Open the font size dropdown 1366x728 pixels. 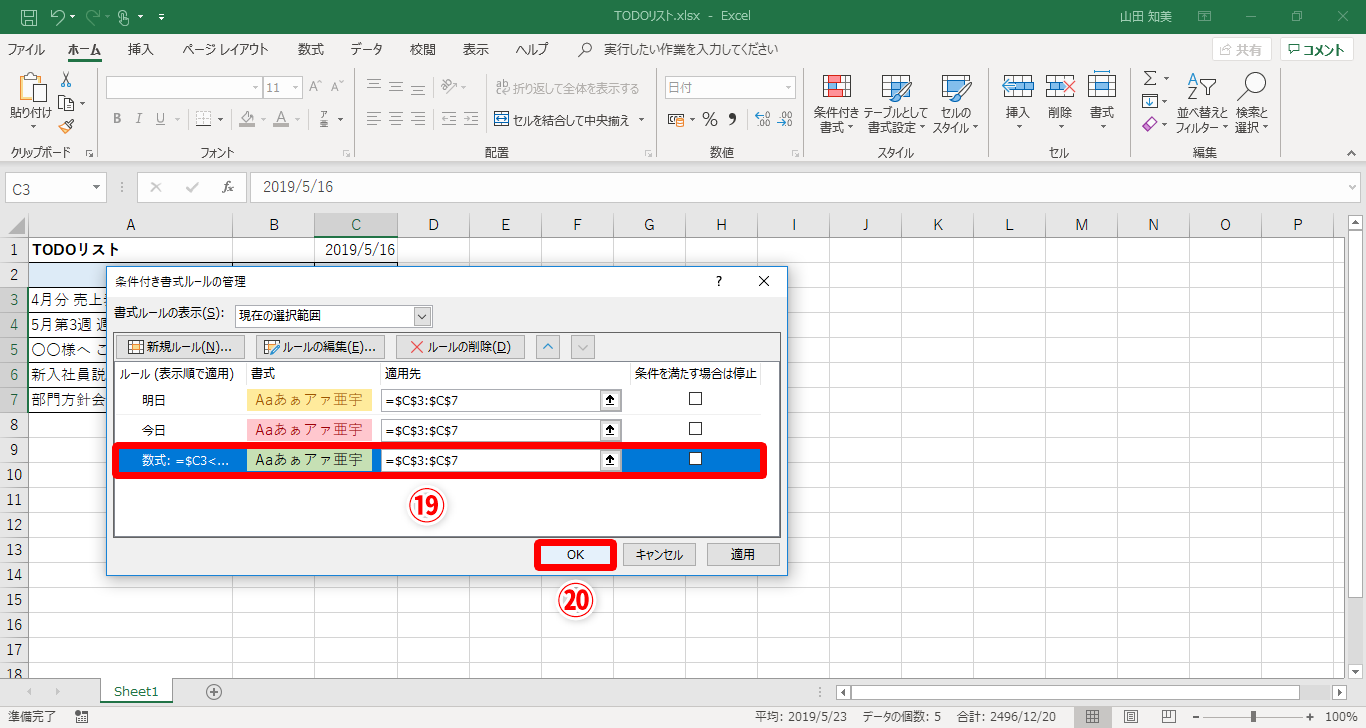coord(296,88)
